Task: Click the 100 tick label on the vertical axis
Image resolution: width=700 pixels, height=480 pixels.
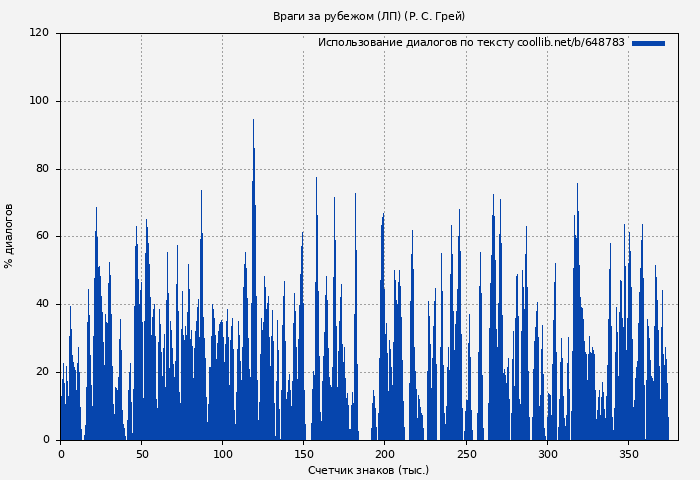Action: coord(38,101)
